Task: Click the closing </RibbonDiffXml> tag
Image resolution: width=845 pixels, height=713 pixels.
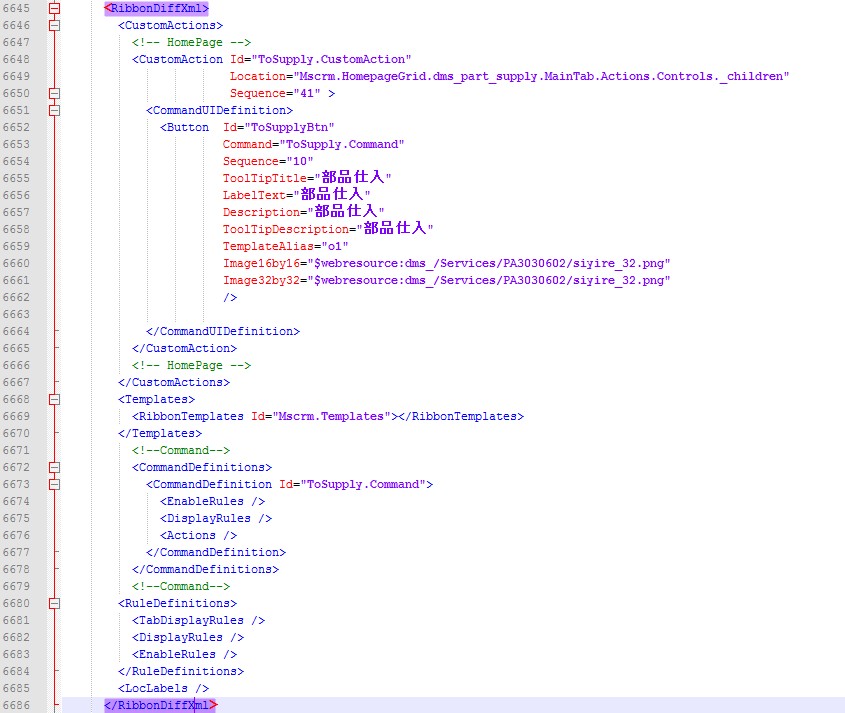Action: click(x=160, y=705)
